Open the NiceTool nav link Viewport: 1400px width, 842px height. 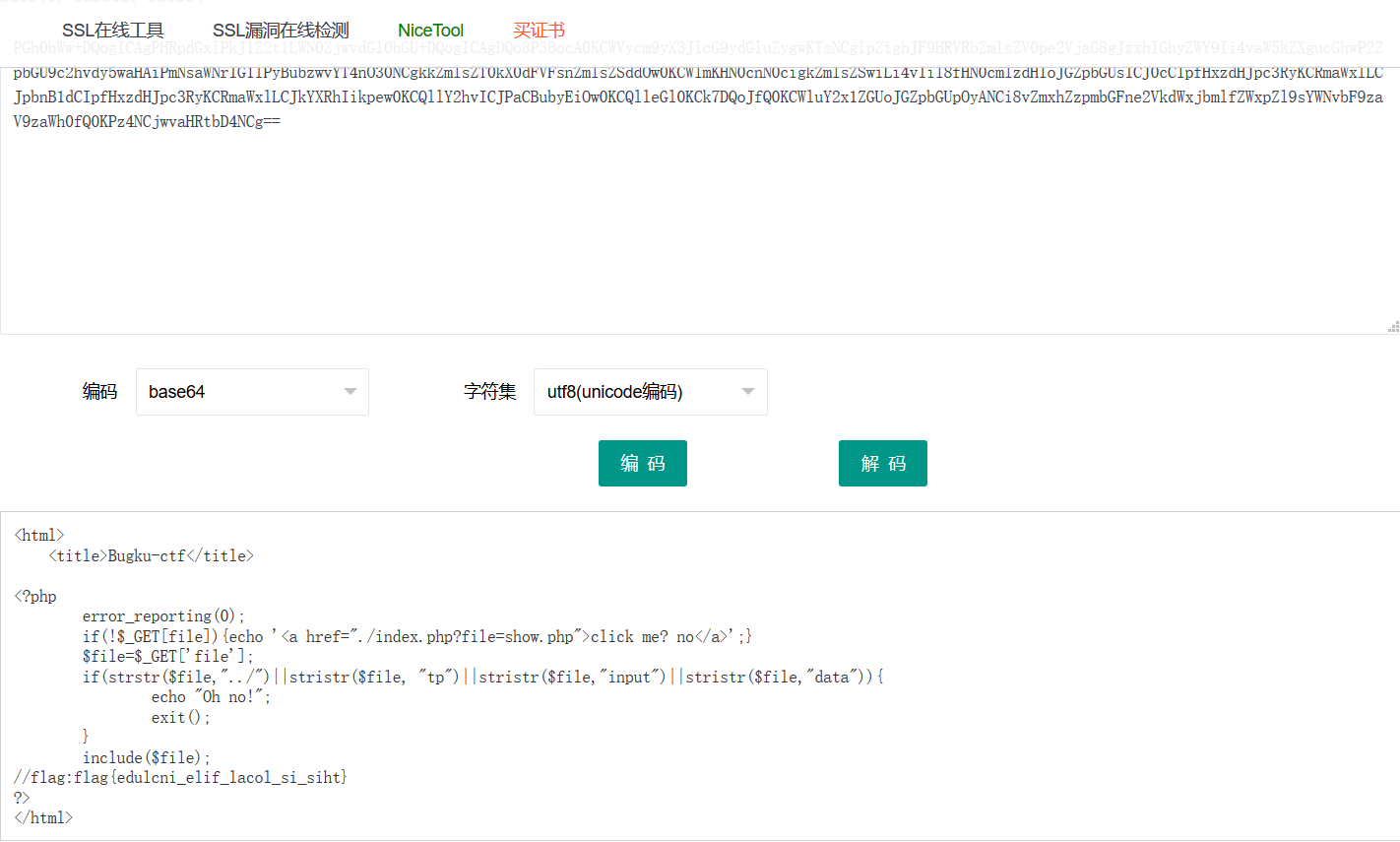pos(430,31)
